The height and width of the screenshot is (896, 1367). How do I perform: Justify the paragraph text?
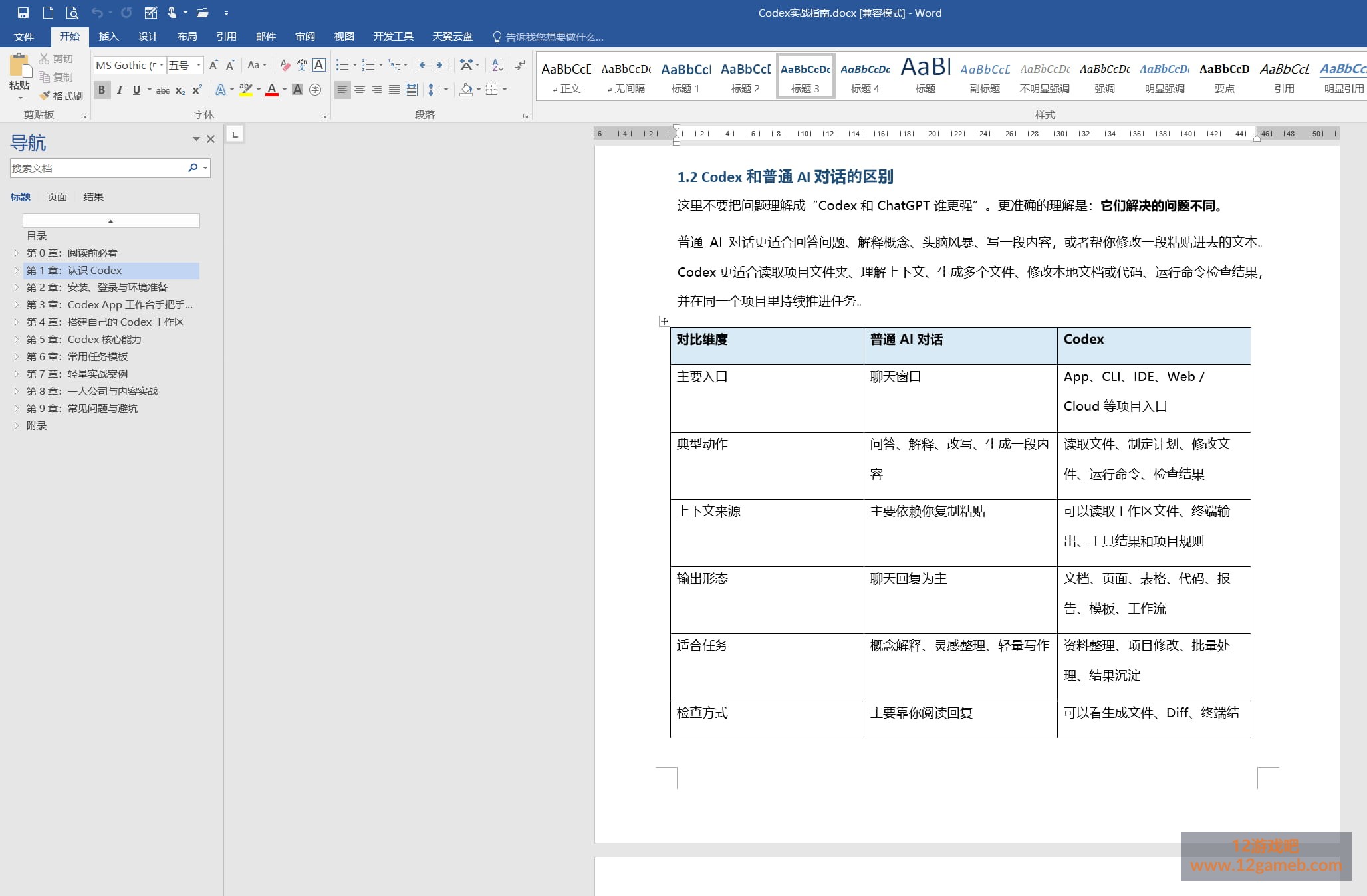click(x=394, y=90)
